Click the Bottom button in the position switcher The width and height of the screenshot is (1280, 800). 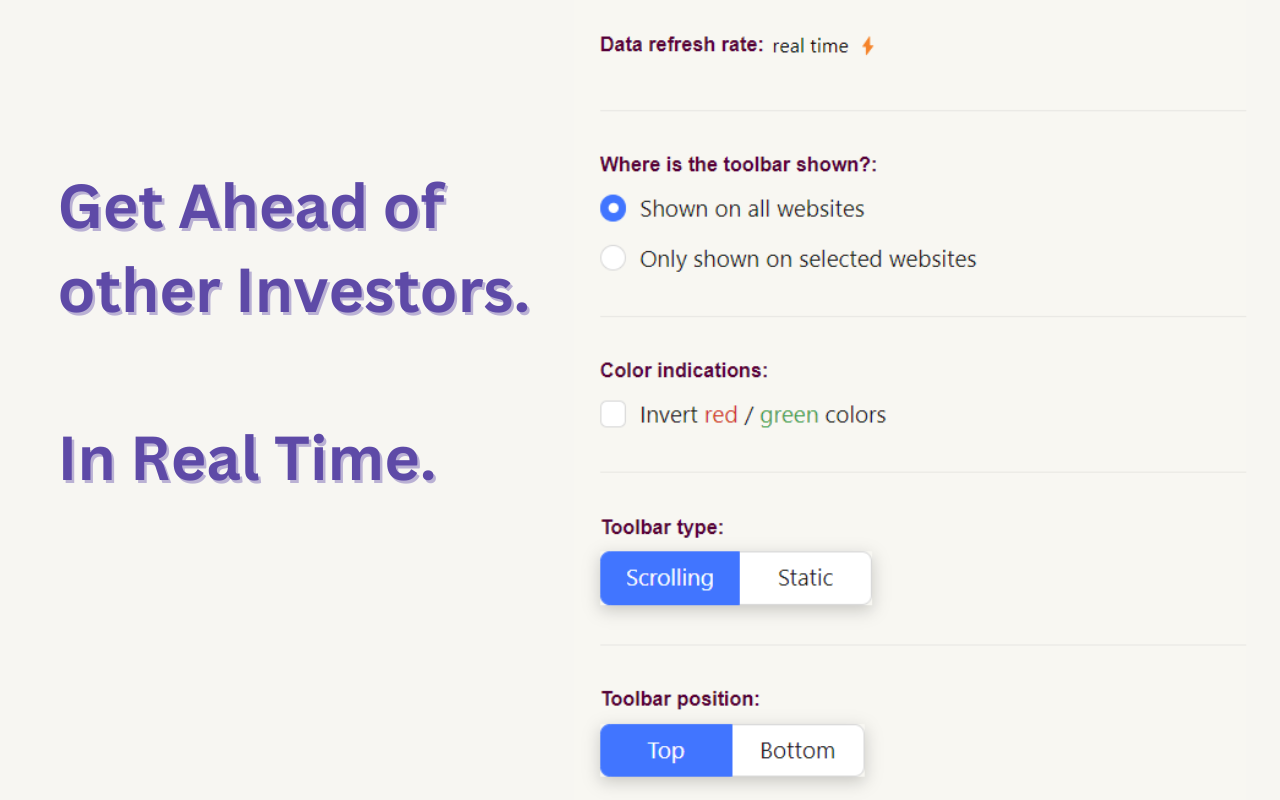coord(797,750)
